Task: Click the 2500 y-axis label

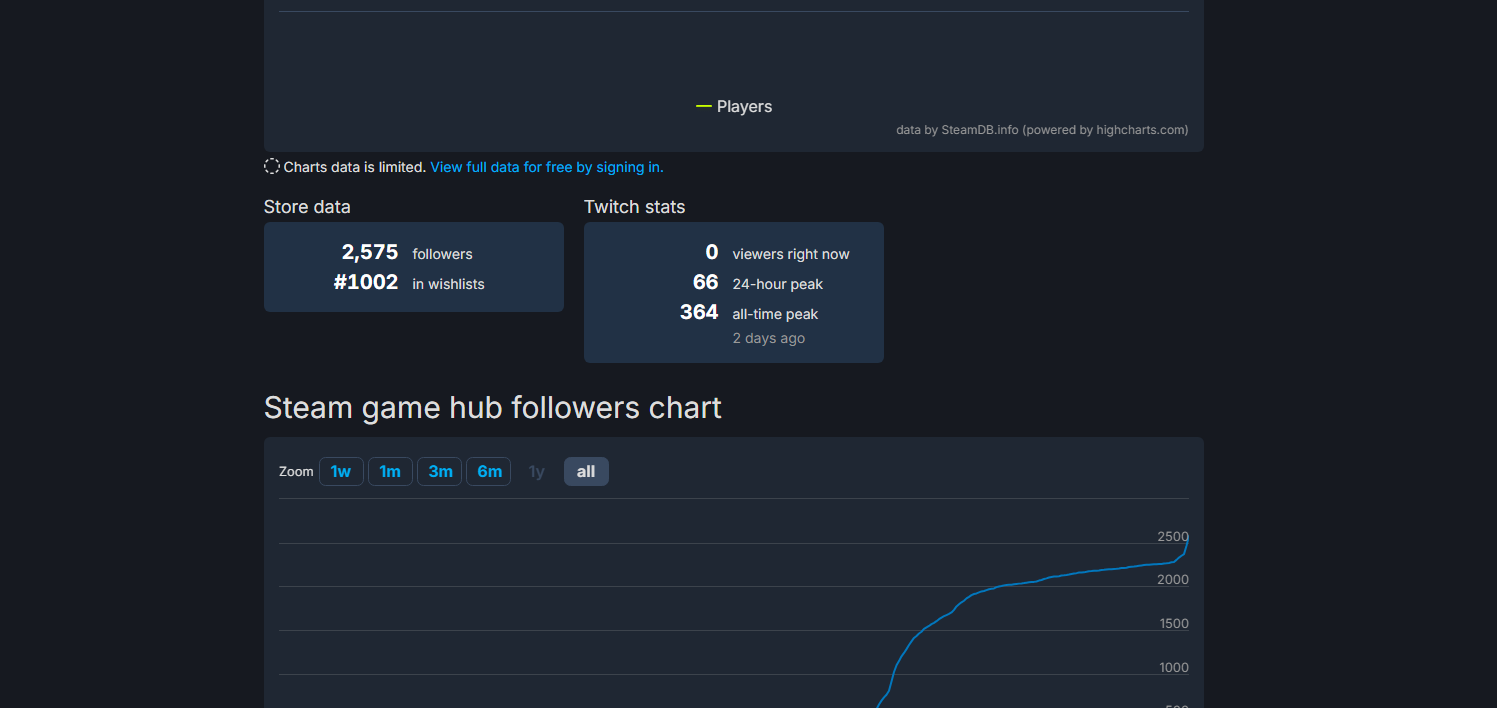Action: pos(1172,537)
